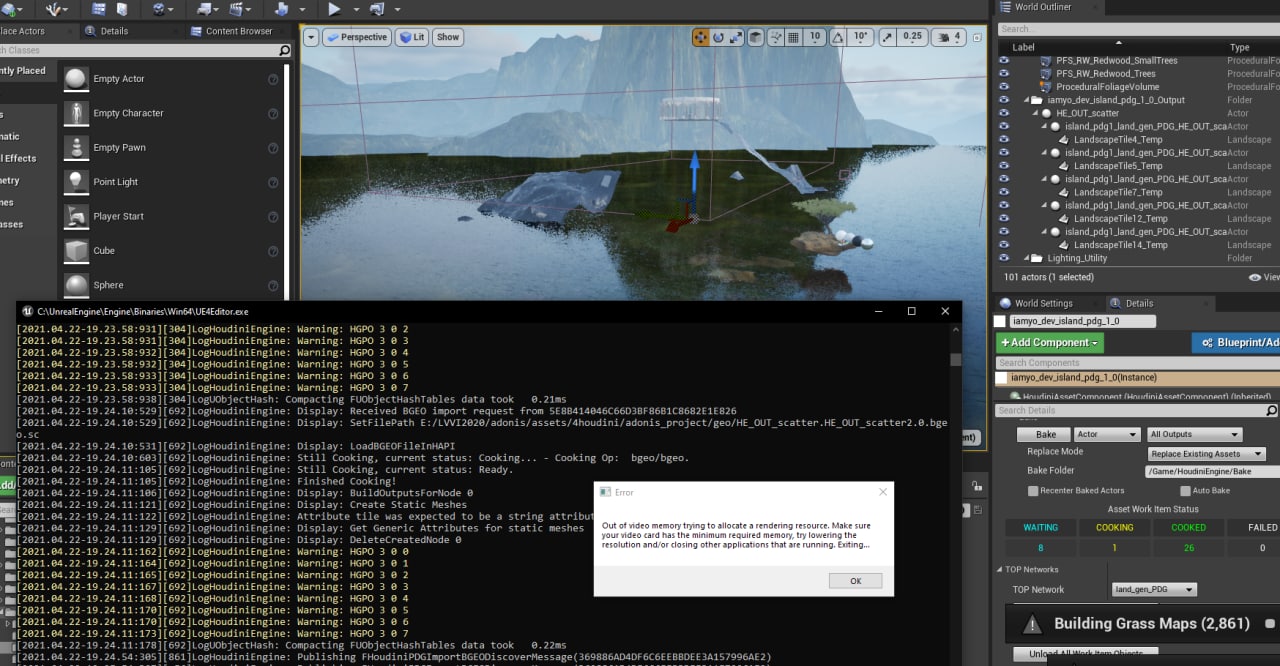Click the help icon beside Empty Actor

[273, 79]
